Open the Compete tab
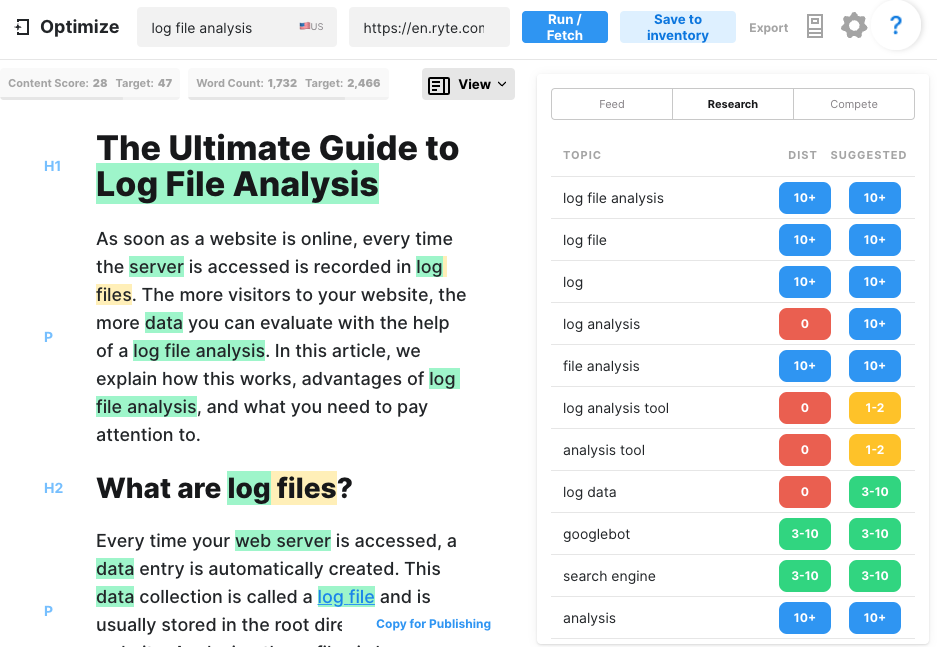Screen dimensions: 937x647 pos(853,104)
